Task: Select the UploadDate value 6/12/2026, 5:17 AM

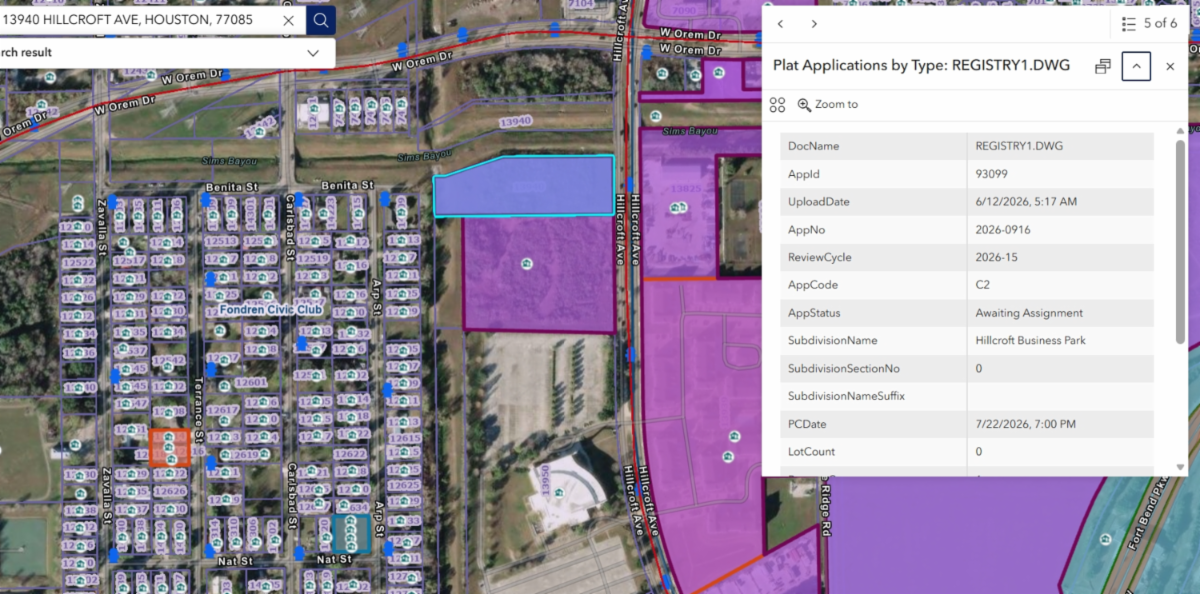Action: pos(1026,202)
